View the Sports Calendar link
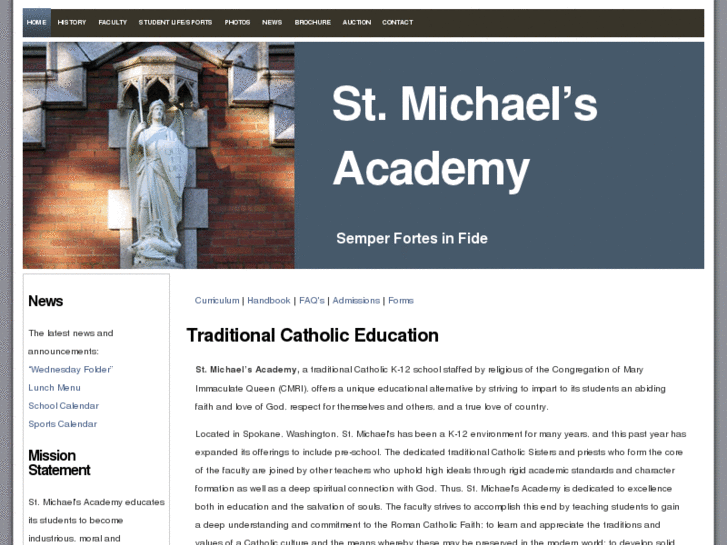Viewport: 727px width, 545px height. tap(63, 424)
